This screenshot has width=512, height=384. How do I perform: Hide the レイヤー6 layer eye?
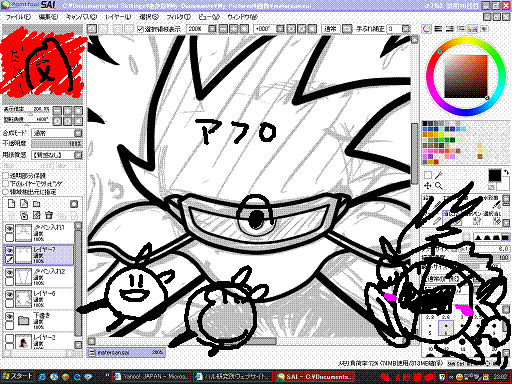click(10, 295)
